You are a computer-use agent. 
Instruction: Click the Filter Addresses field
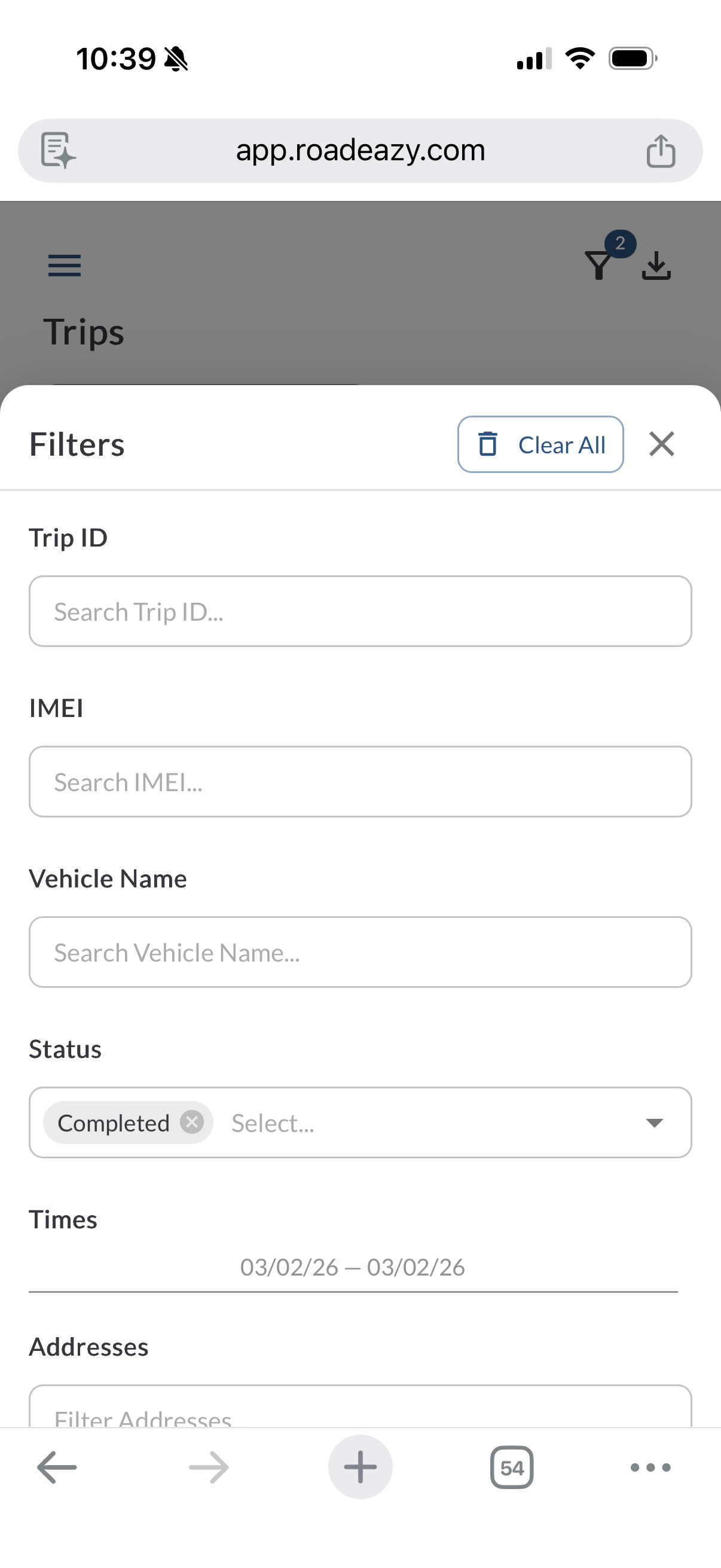click(x=360, y=1412)
